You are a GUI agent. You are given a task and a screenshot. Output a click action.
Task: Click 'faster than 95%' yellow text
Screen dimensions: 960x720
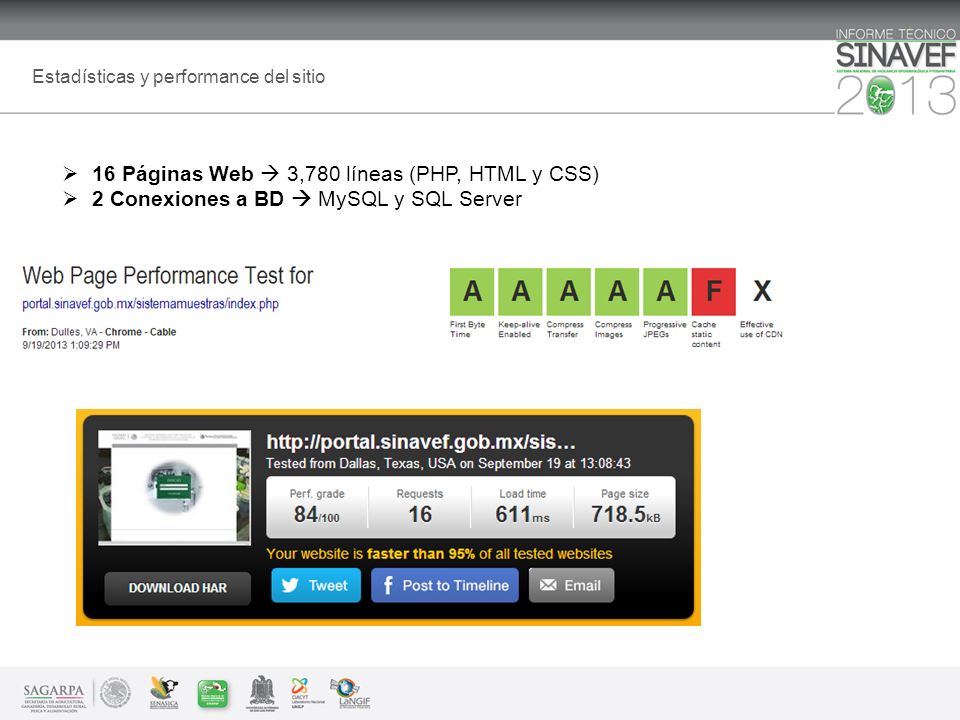[x=421, y=554]
